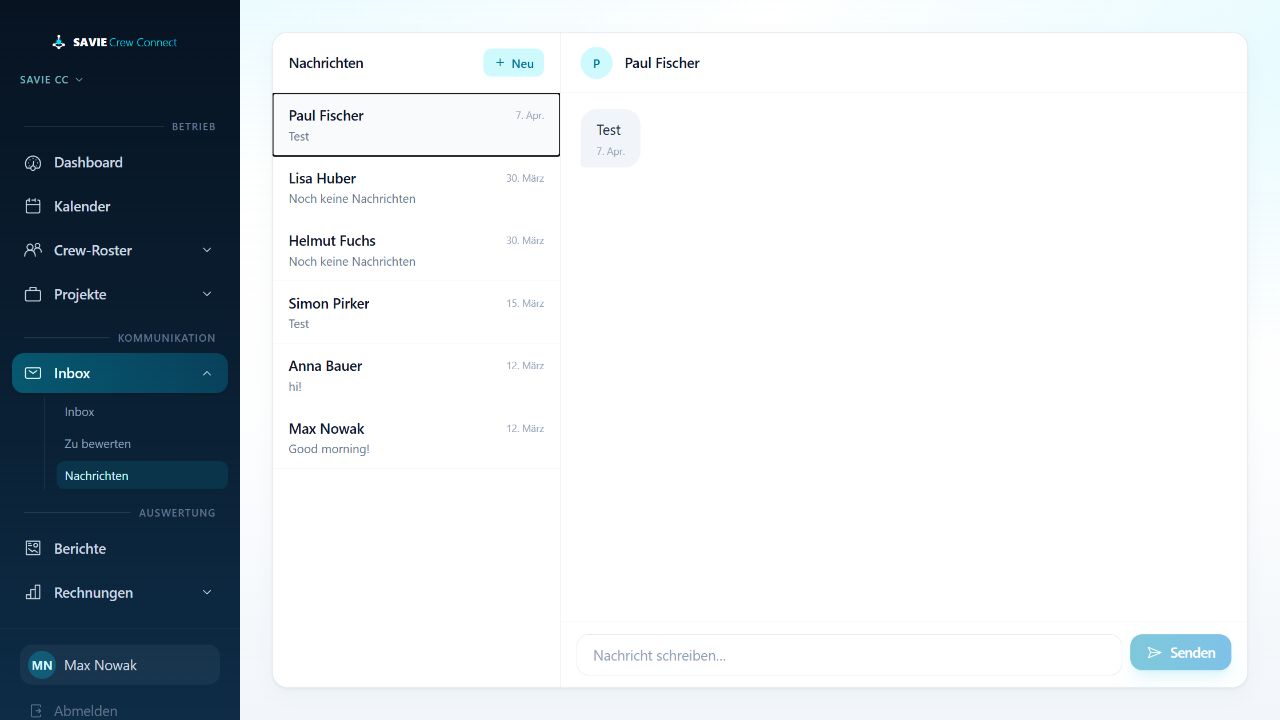
Task: Click the Dashboard gauge icon
Action: coord(33,162)
